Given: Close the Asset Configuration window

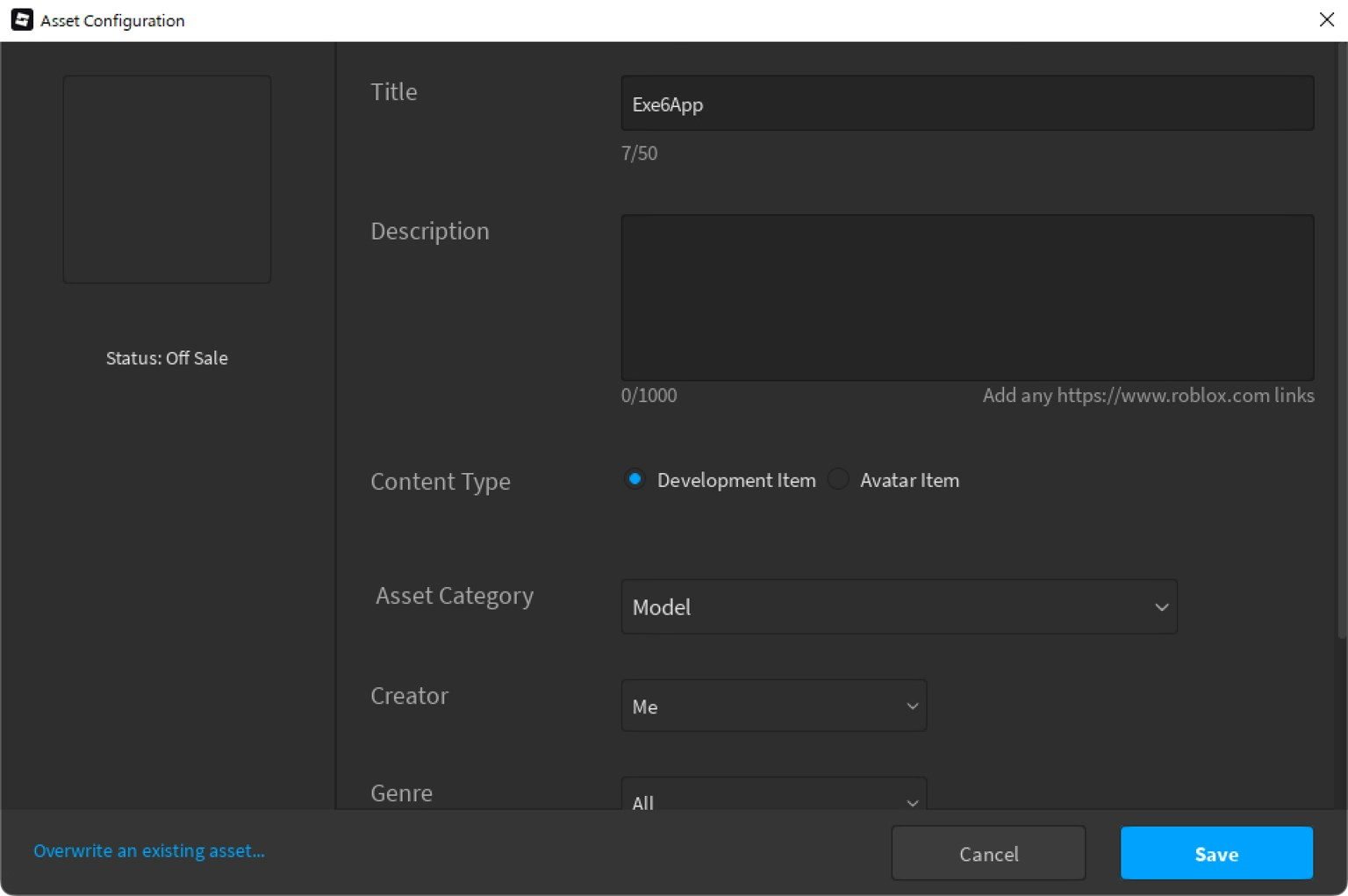Looking at the screenshot, I should tap(1326, 19).
